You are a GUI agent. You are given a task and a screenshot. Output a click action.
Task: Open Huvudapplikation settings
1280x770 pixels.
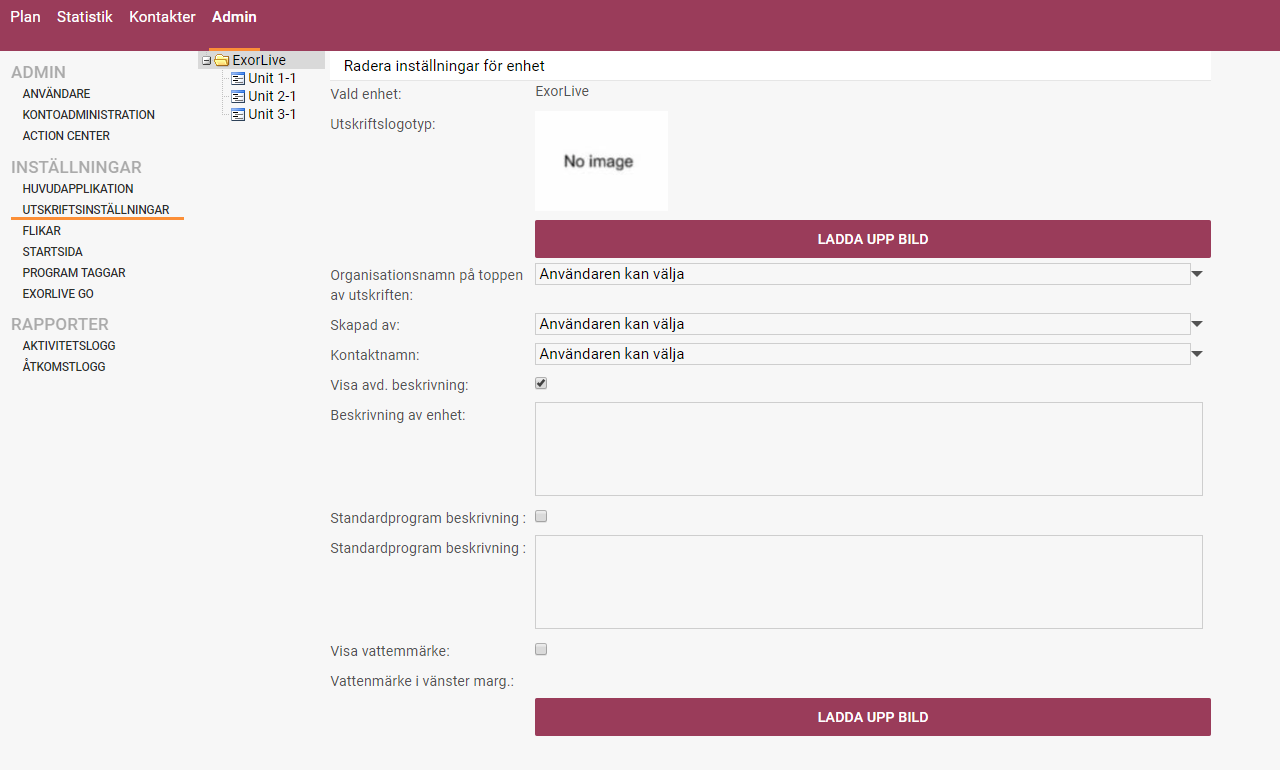78,189
